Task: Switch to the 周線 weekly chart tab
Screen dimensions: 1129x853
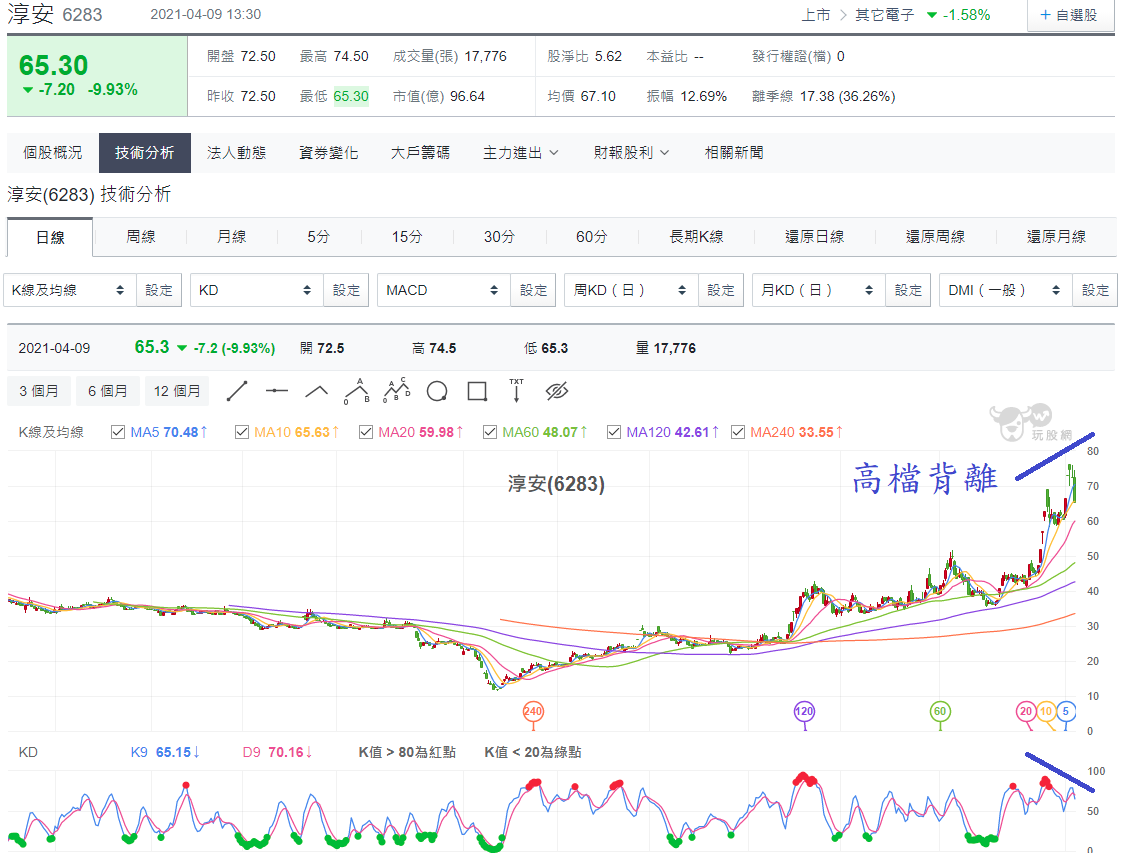Action: pyautogui.click(x=140, y=237)
